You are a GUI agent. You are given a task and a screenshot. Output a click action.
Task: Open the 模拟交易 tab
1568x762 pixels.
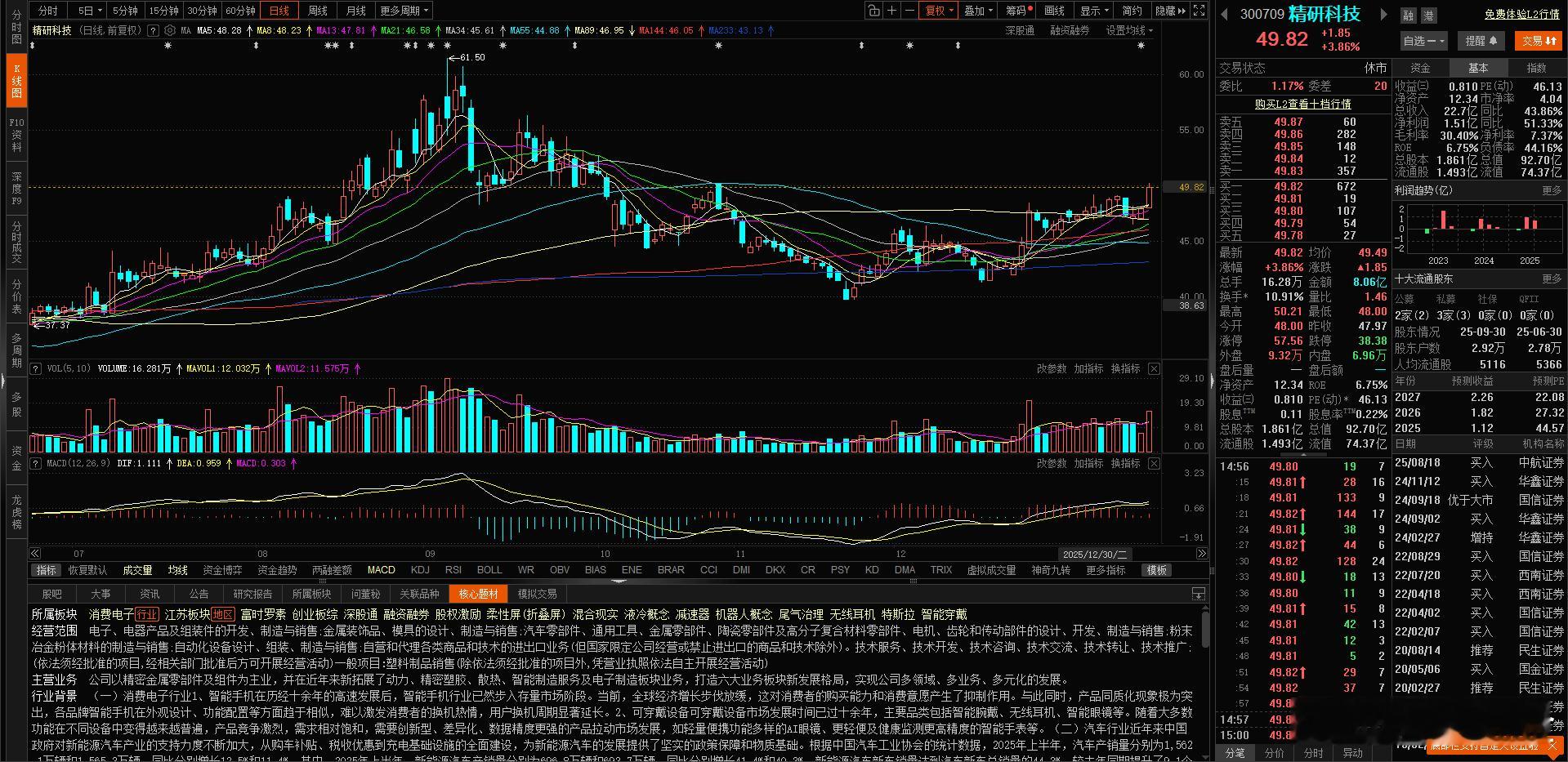tap(537, 594)
